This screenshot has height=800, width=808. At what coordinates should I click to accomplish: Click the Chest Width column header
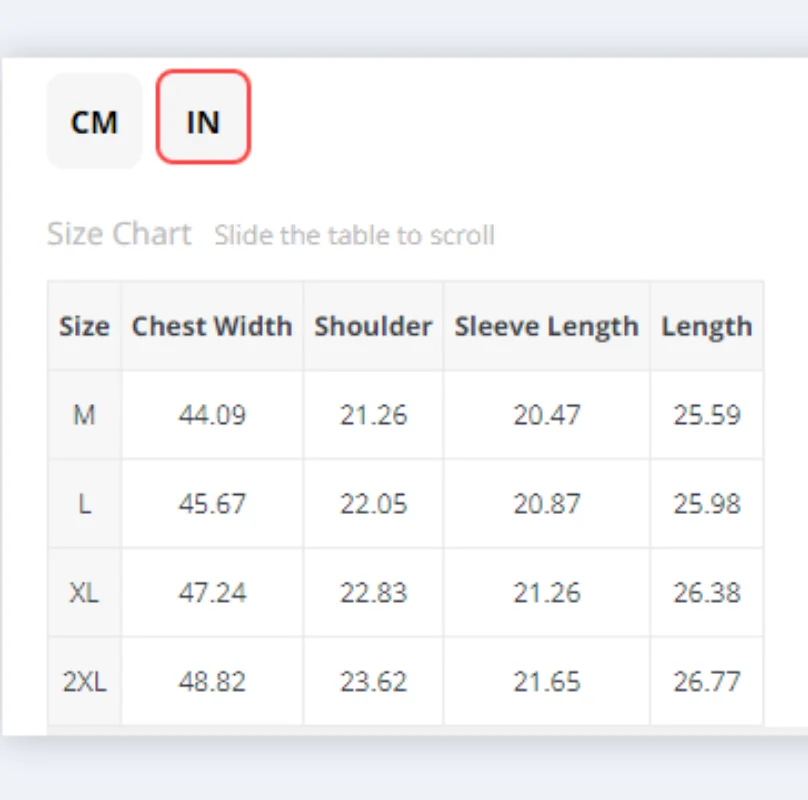212,326
